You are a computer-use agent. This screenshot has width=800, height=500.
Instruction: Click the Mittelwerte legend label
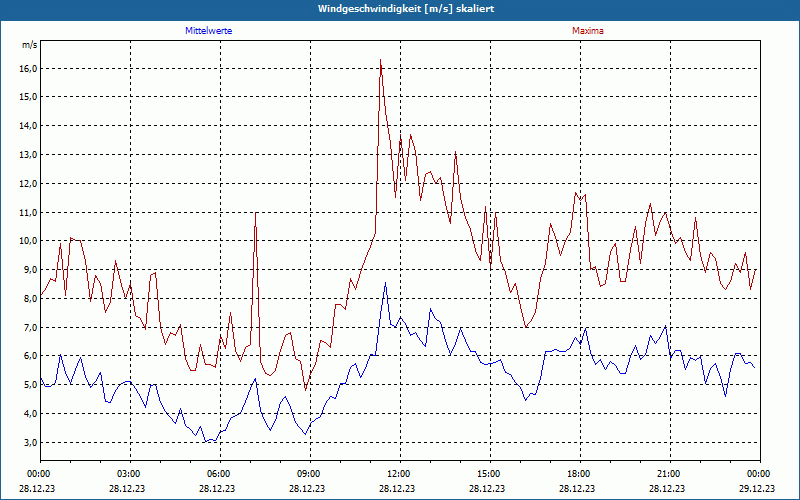tap(208, 31)
